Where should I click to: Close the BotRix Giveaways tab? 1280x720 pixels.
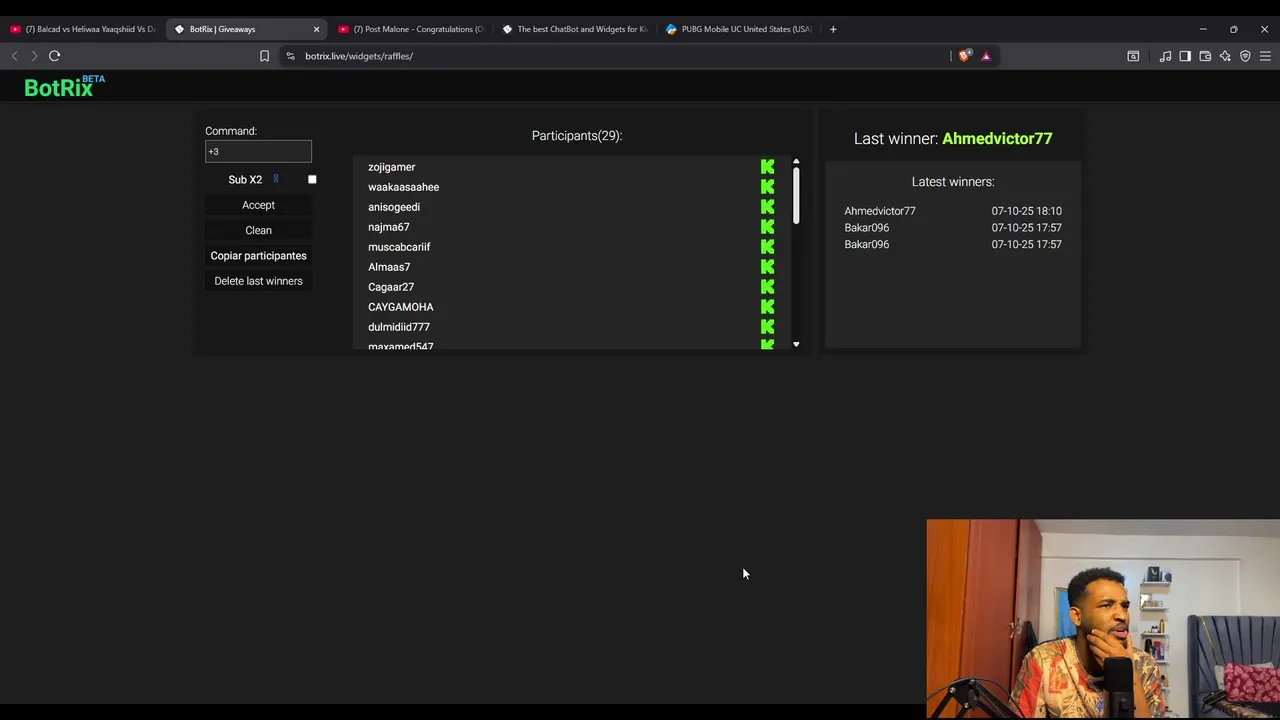pyautogui.click(x=316, y=29)
